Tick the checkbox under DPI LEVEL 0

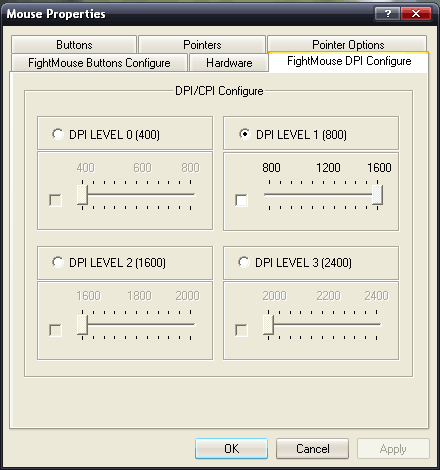55,200
